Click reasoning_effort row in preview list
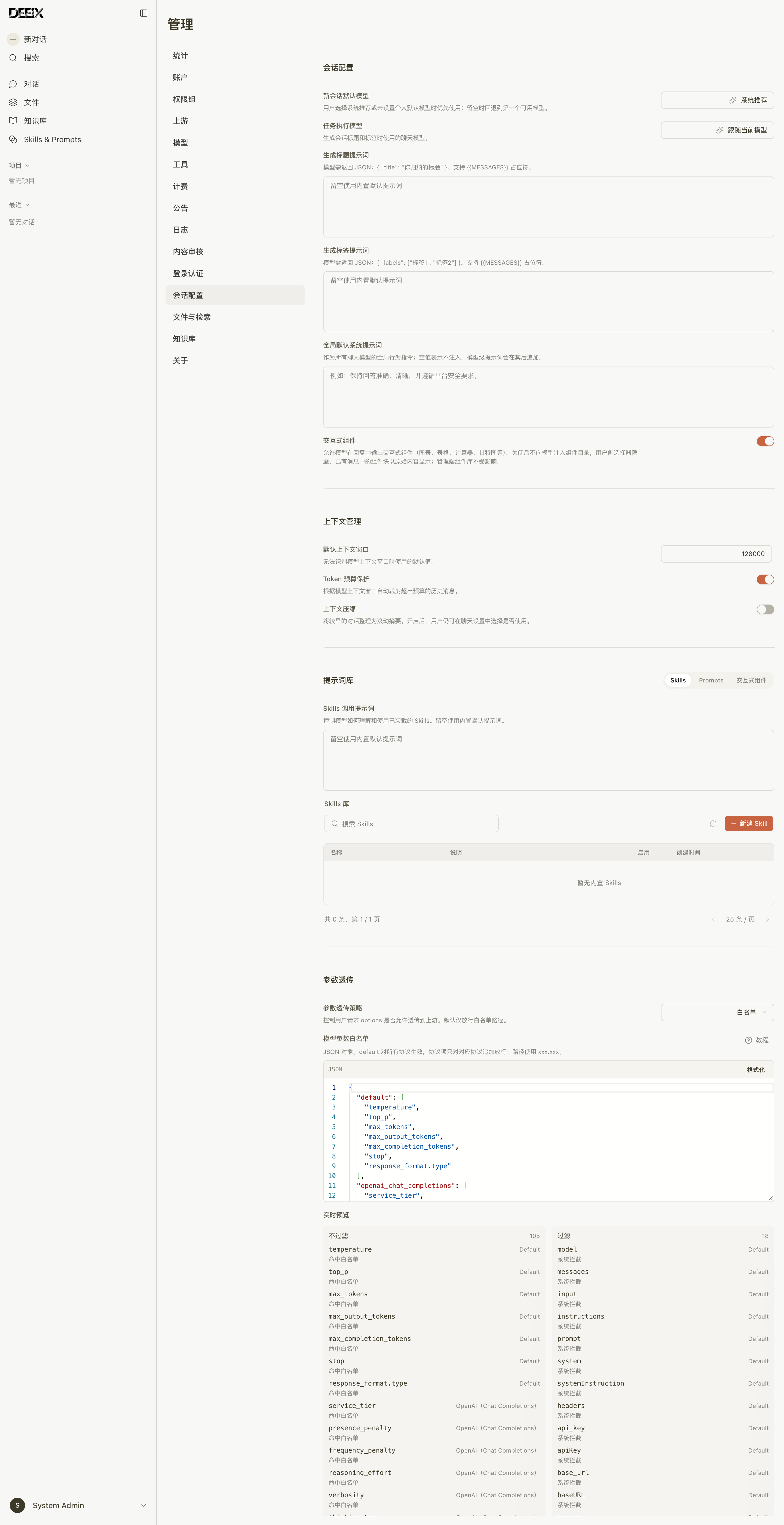 [434, 1477]
